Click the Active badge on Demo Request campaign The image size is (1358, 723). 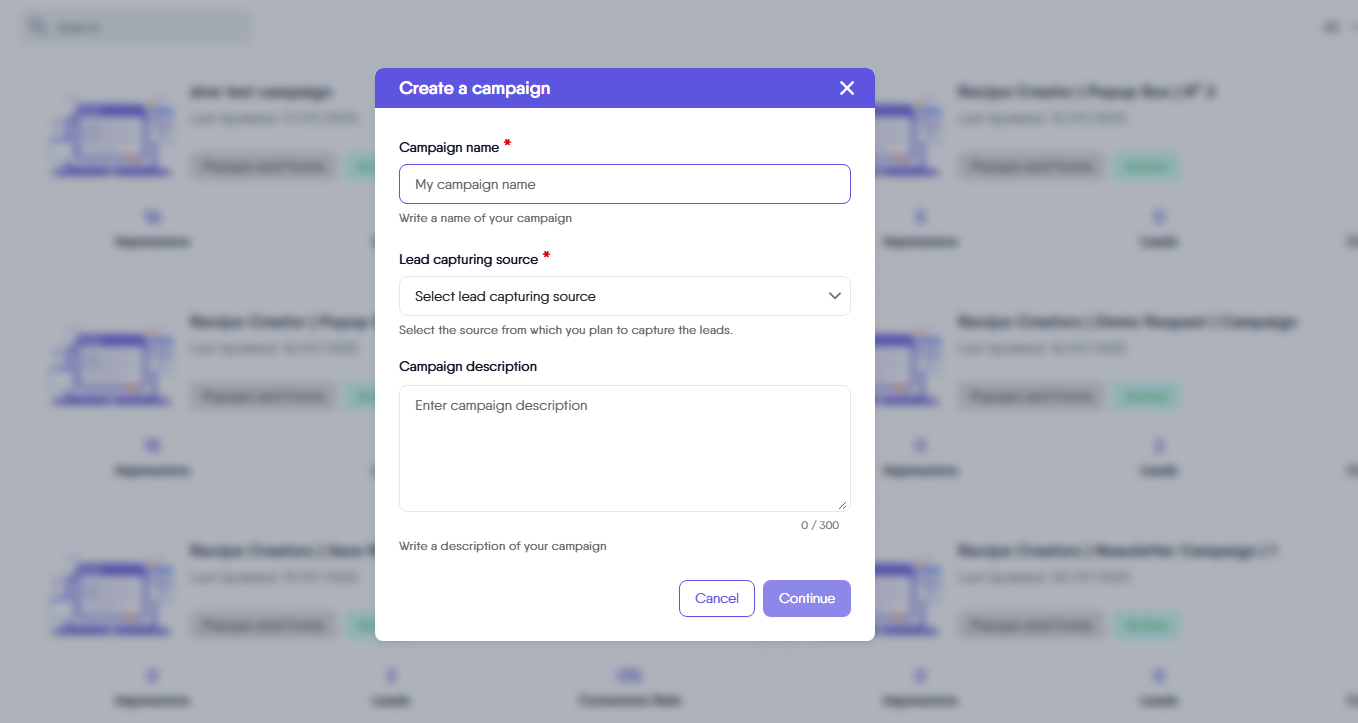[x=1147, y=396]
